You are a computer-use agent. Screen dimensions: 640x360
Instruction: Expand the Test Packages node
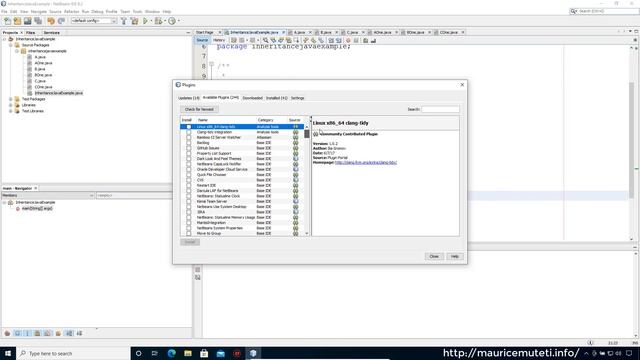click(x=11, y=99)
